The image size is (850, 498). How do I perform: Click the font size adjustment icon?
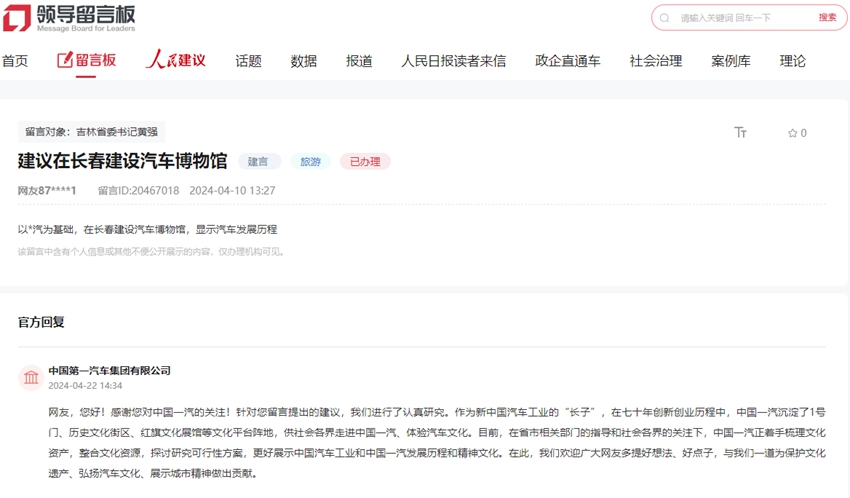coord(740,132)
